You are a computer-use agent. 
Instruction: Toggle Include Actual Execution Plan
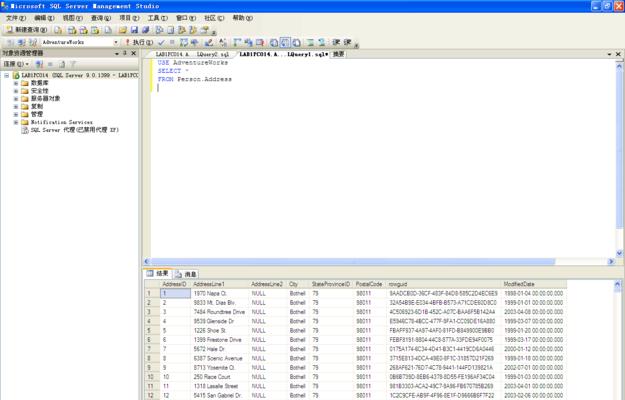point(237,42)
